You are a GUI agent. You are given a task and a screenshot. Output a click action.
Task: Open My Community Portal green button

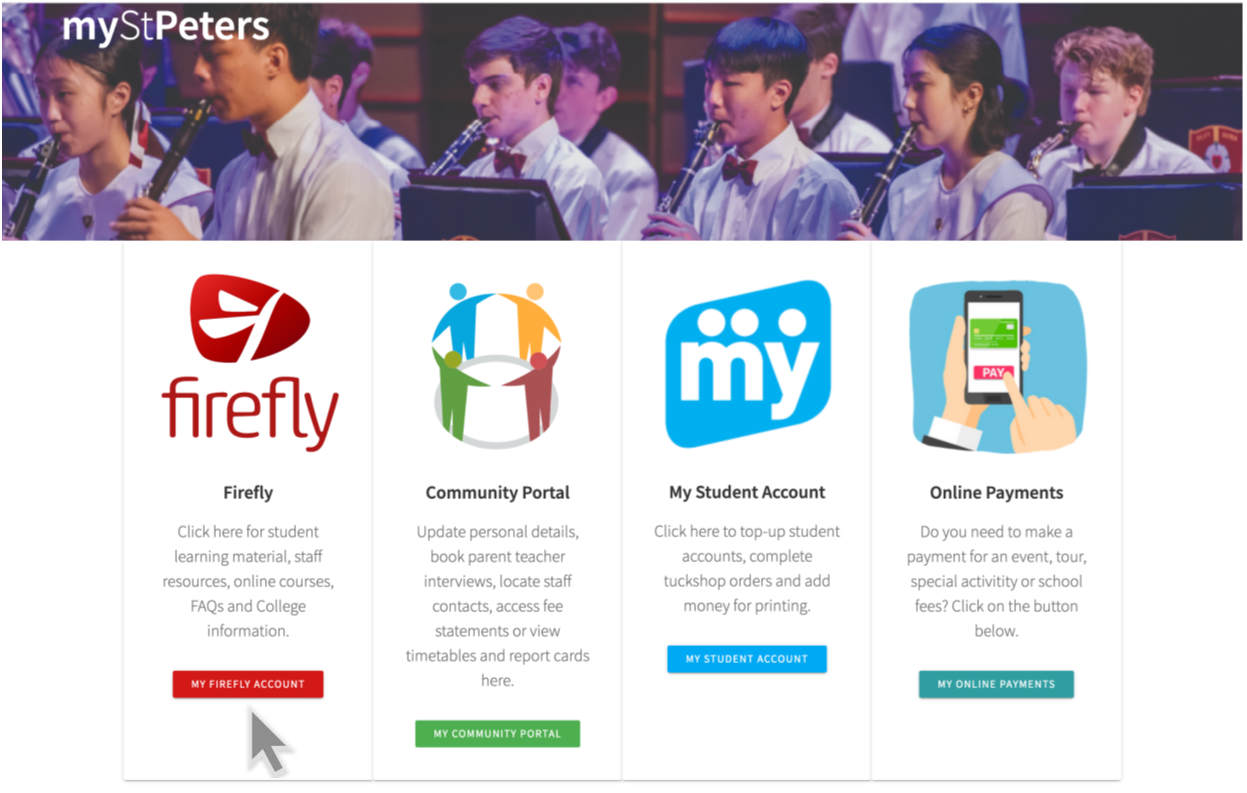497,734
